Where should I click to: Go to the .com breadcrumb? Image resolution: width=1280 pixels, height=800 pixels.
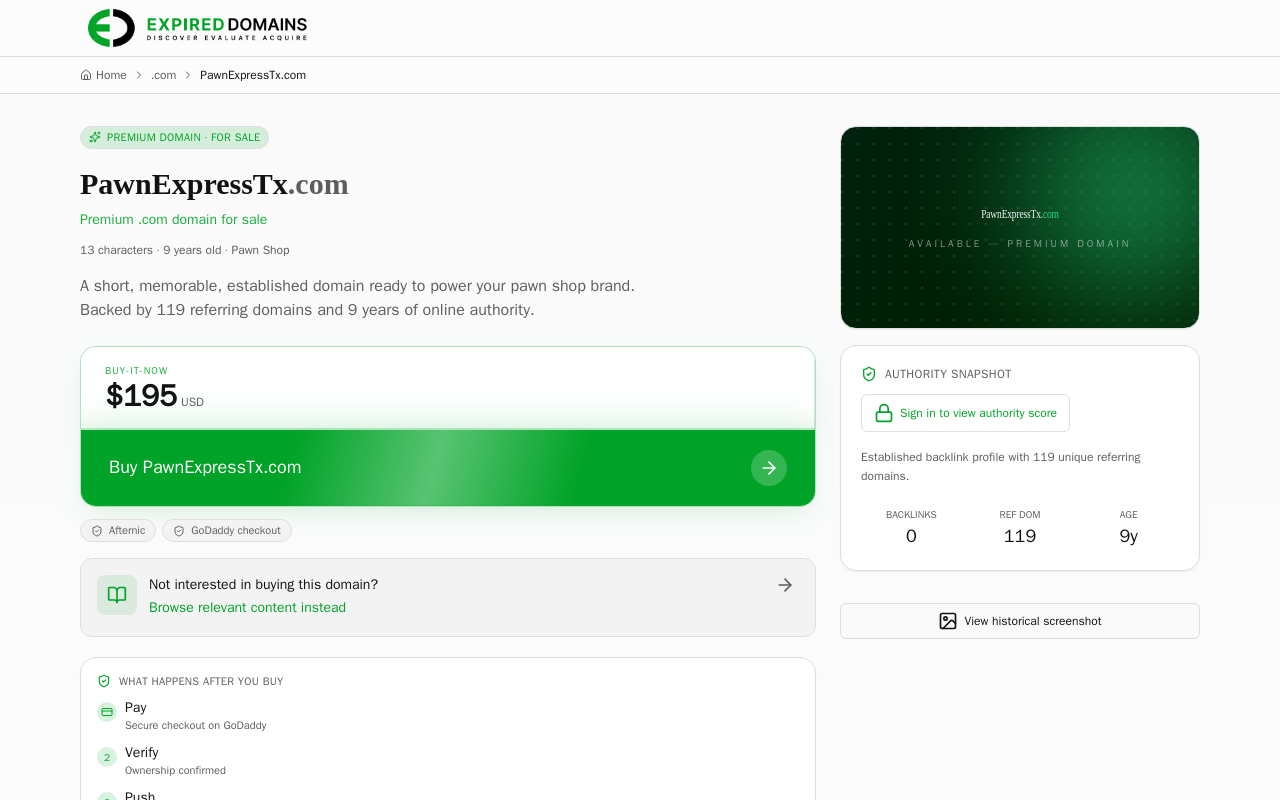click(x=164, y=75)
